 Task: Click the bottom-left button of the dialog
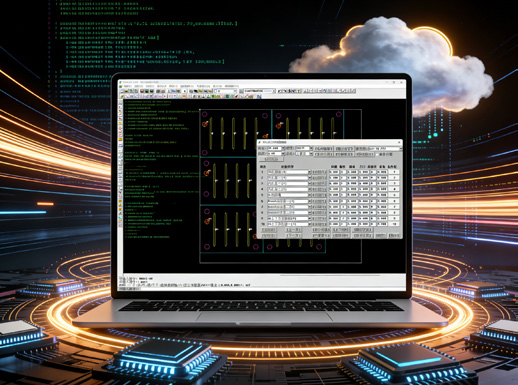click(x=269, y=235)
